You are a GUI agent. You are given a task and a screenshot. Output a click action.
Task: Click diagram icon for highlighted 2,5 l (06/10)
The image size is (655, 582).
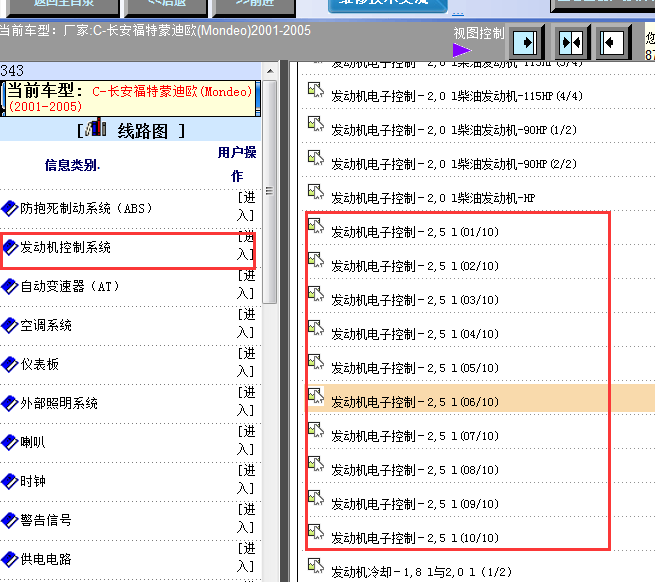coord(316,396)
